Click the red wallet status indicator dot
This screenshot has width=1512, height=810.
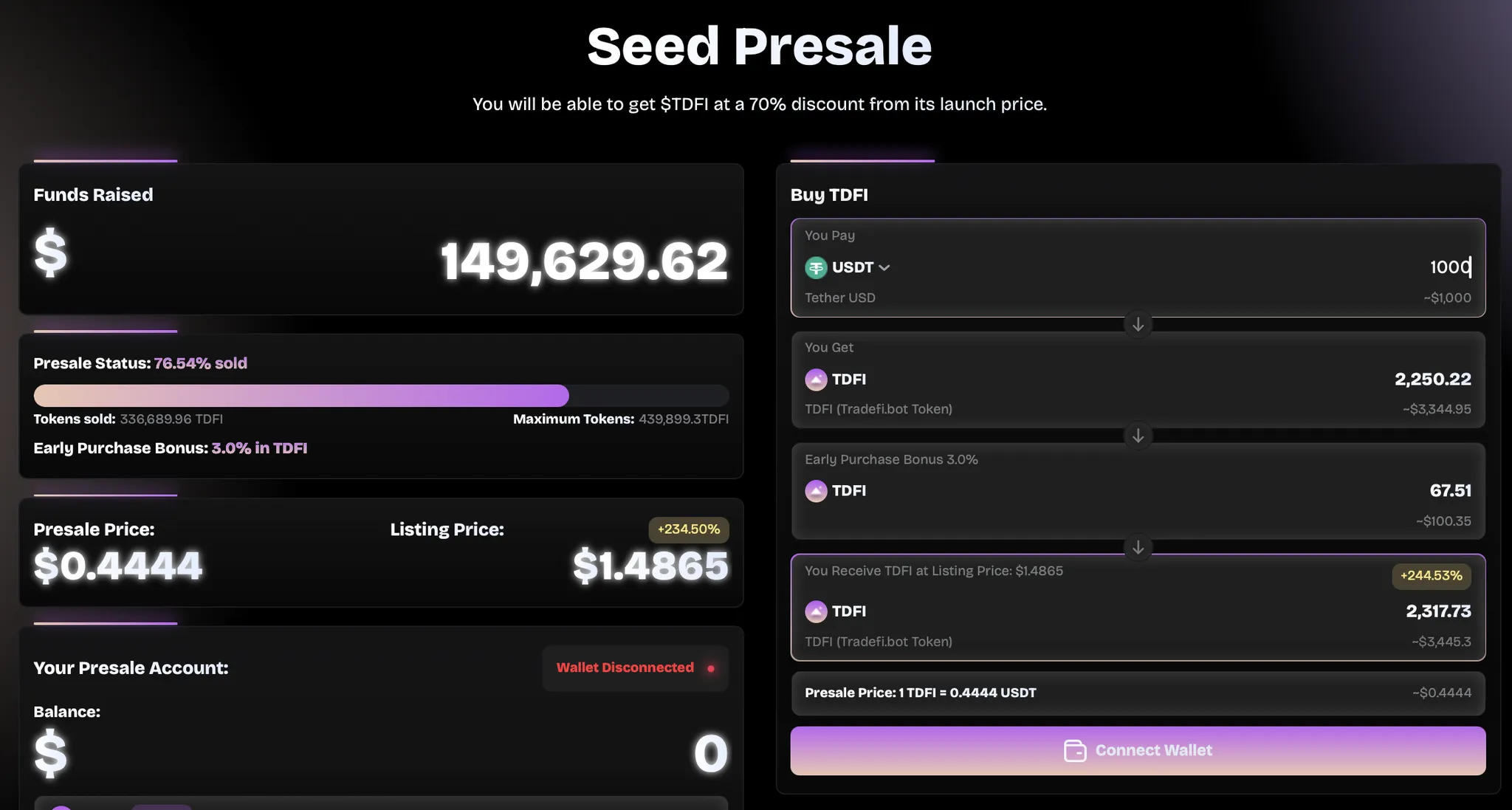pos(711,668)
